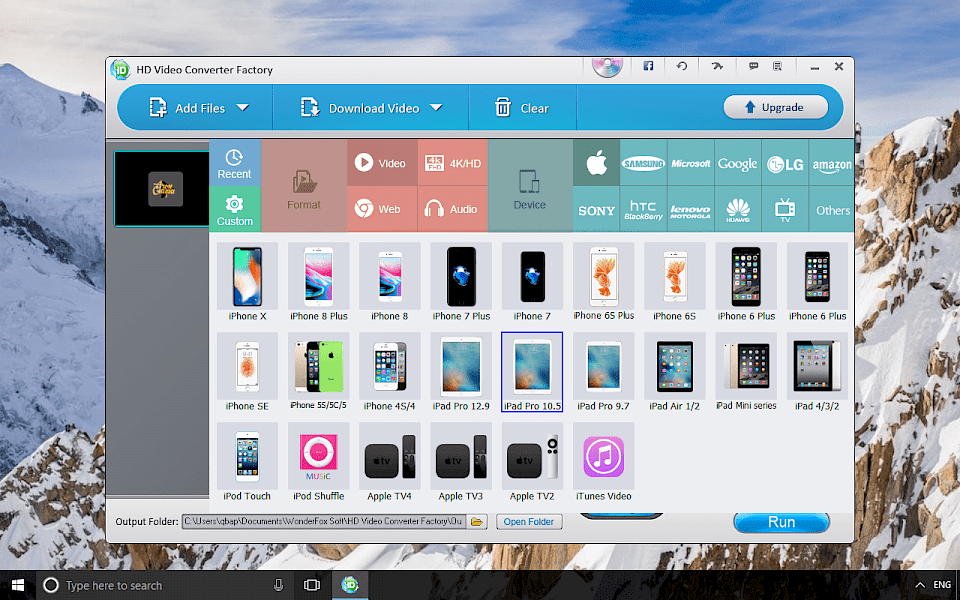Select the iTunes Video preset
Screen dimensions: 960x600
pos(604,462)
